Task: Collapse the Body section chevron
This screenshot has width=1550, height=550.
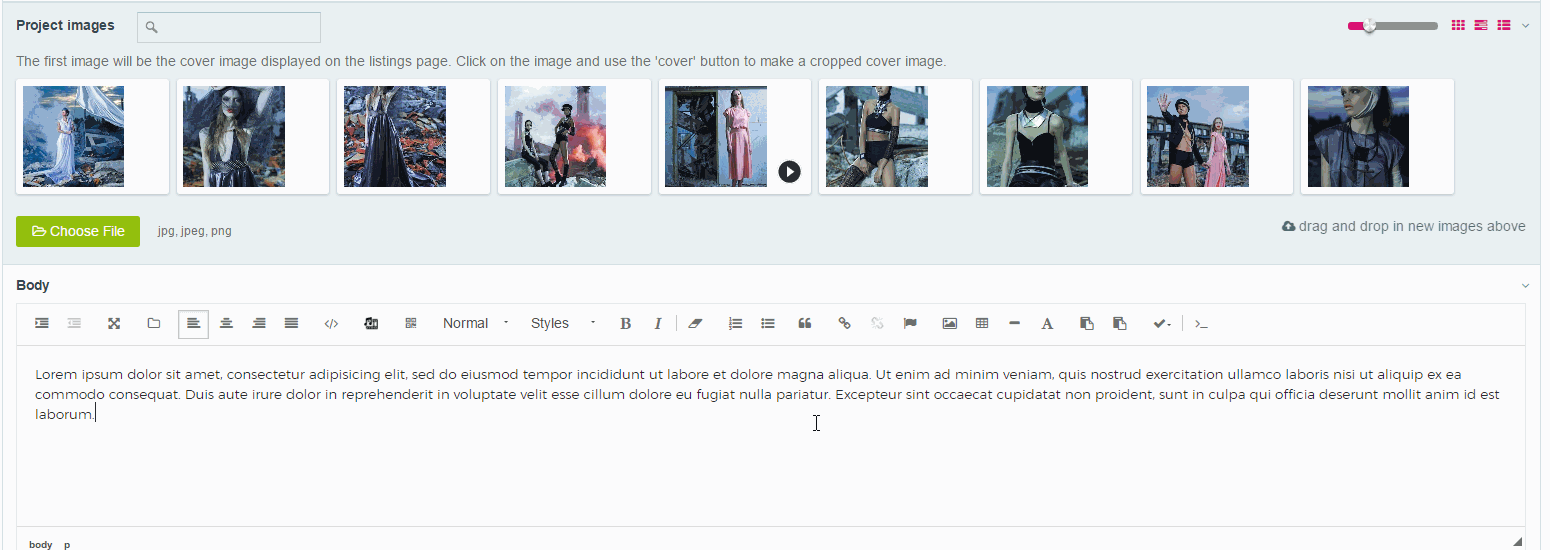Action: pos(1525,286)
